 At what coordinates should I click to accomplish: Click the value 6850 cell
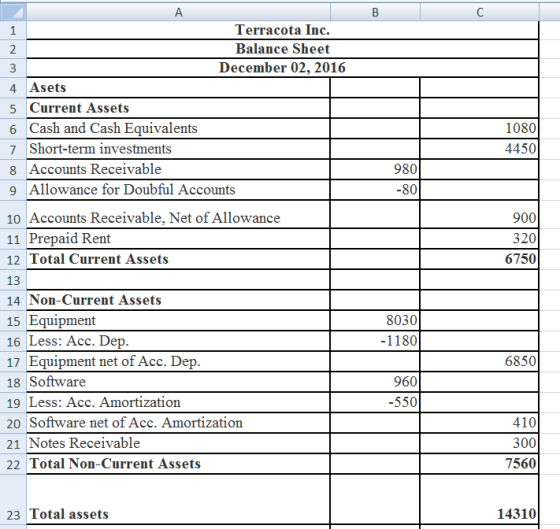[x=479, y=361]
